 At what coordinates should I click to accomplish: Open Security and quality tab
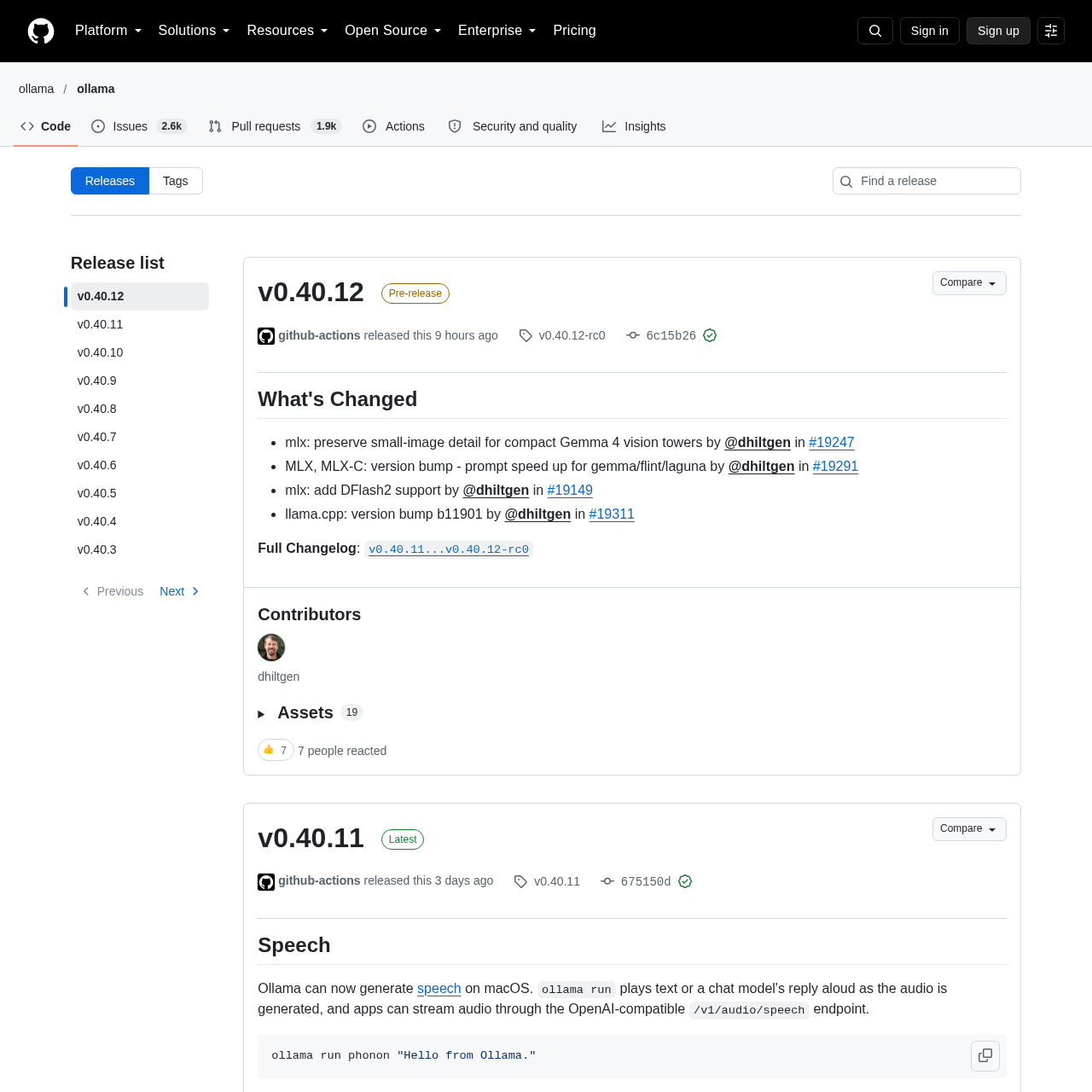(513, 126)
